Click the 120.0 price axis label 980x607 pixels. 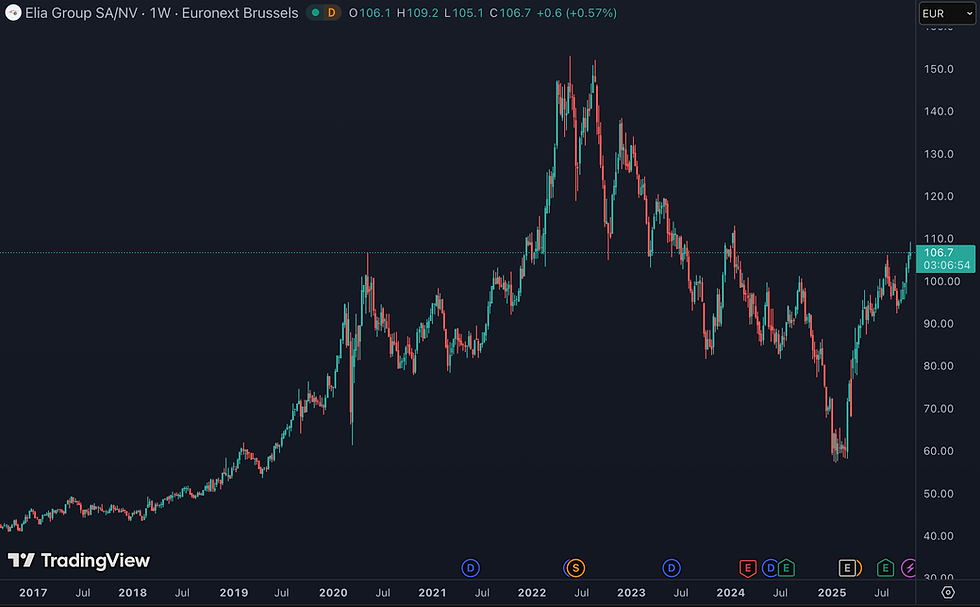coord(939,196)
